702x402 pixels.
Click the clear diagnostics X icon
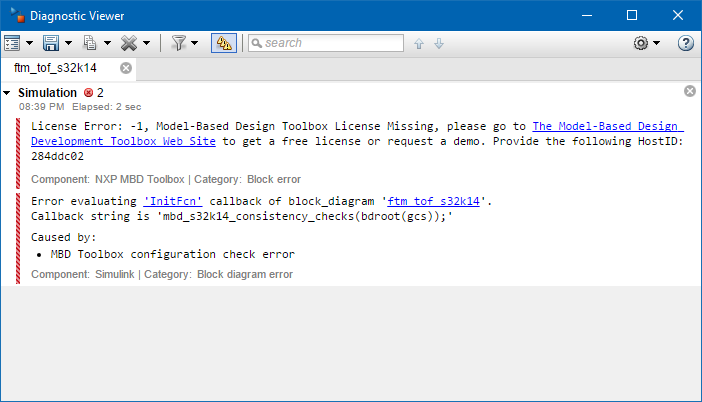pyautogui.click(x=129, y=43)
